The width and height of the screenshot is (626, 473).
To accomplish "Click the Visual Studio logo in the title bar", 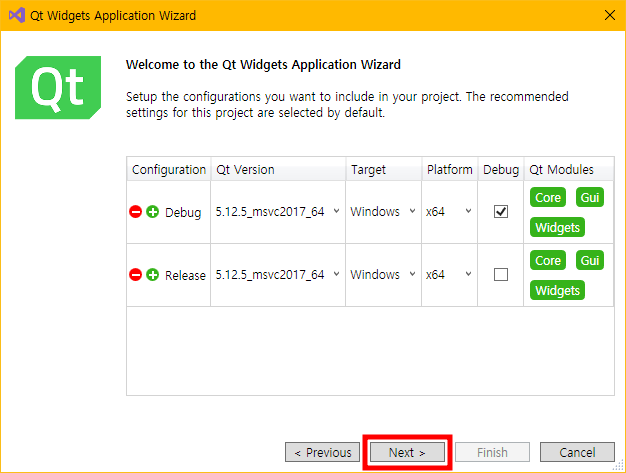I will click(x=17, y=15).
